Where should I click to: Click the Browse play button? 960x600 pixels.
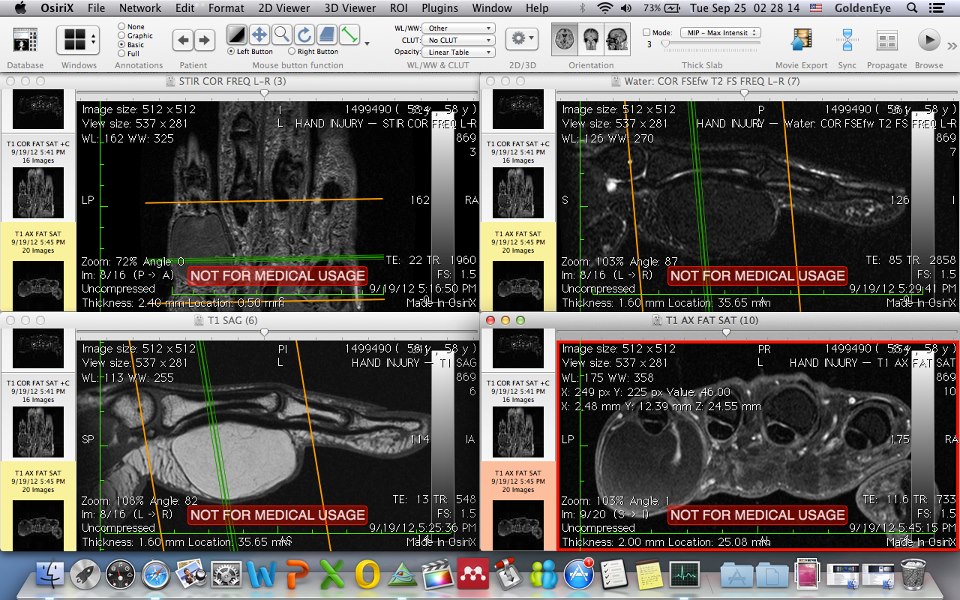coord(928,41)
